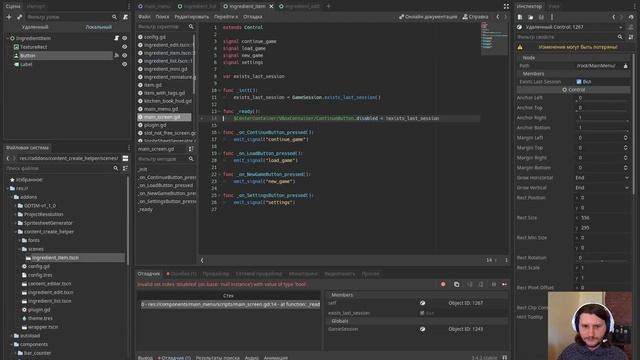Toggle exists_last_session checkbox in debugger

click(422, 313)
